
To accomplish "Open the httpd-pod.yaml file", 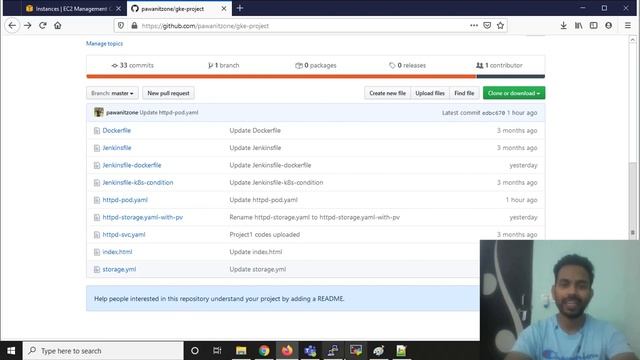I will tap(125, 200).
